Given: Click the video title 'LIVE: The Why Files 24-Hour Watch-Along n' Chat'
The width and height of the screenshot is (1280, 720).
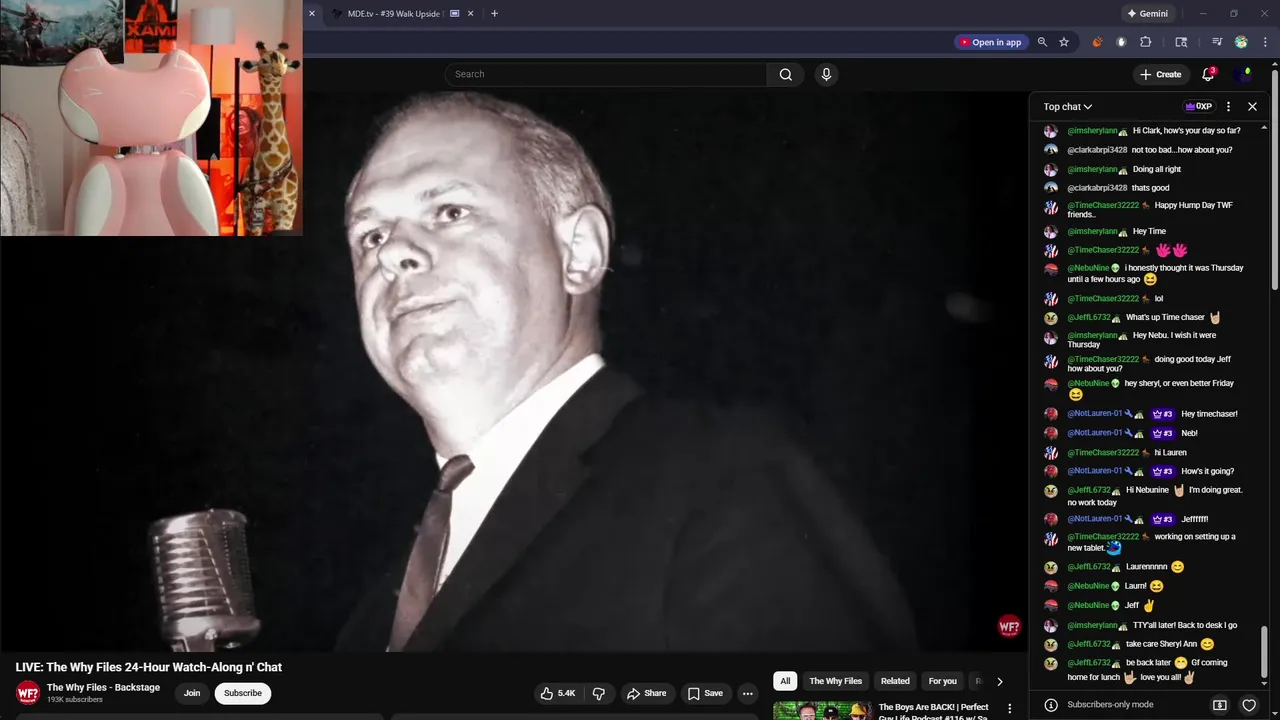Looking at the screenshot, I should click(x=149, y=667).
